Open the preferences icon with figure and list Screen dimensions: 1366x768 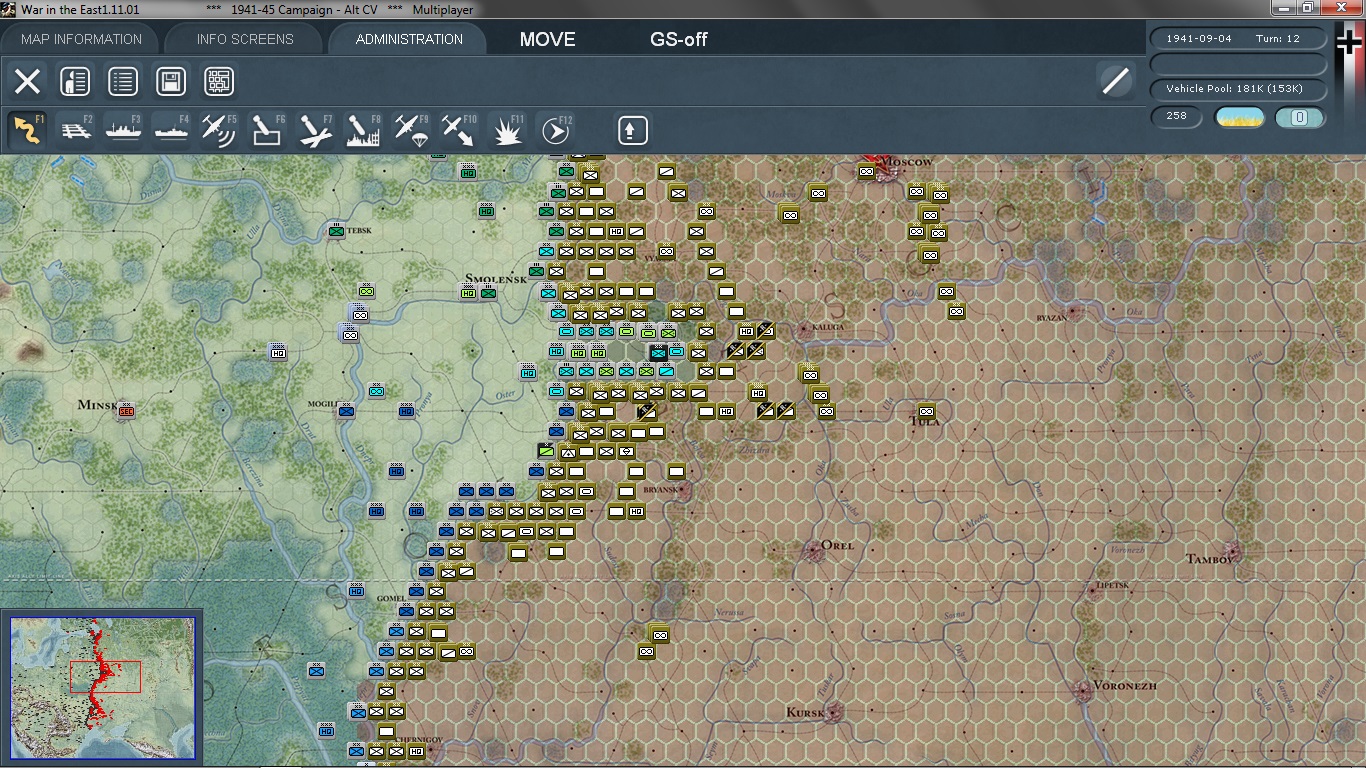click(75, 82)
